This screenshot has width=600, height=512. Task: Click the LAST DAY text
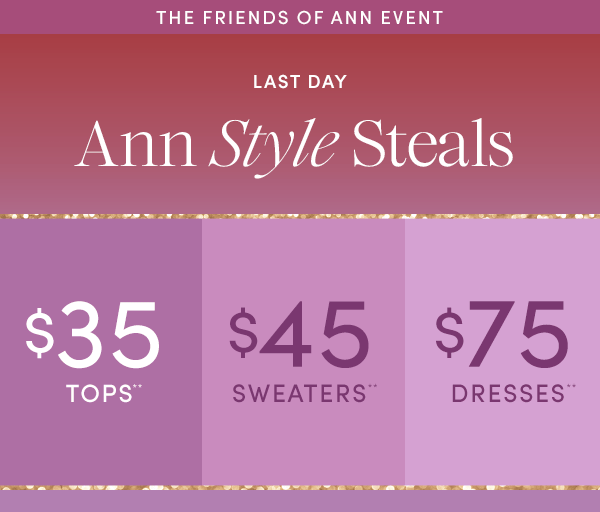click(300, 82)
